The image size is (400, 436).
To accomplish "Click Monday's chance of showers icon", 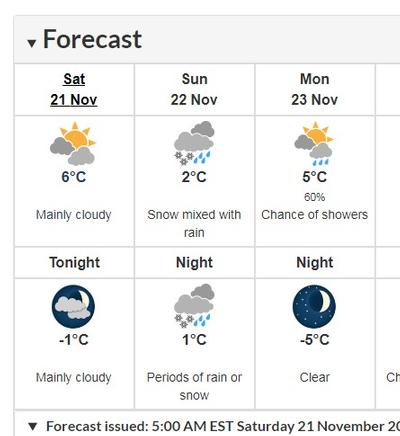I will pos(314,143).
